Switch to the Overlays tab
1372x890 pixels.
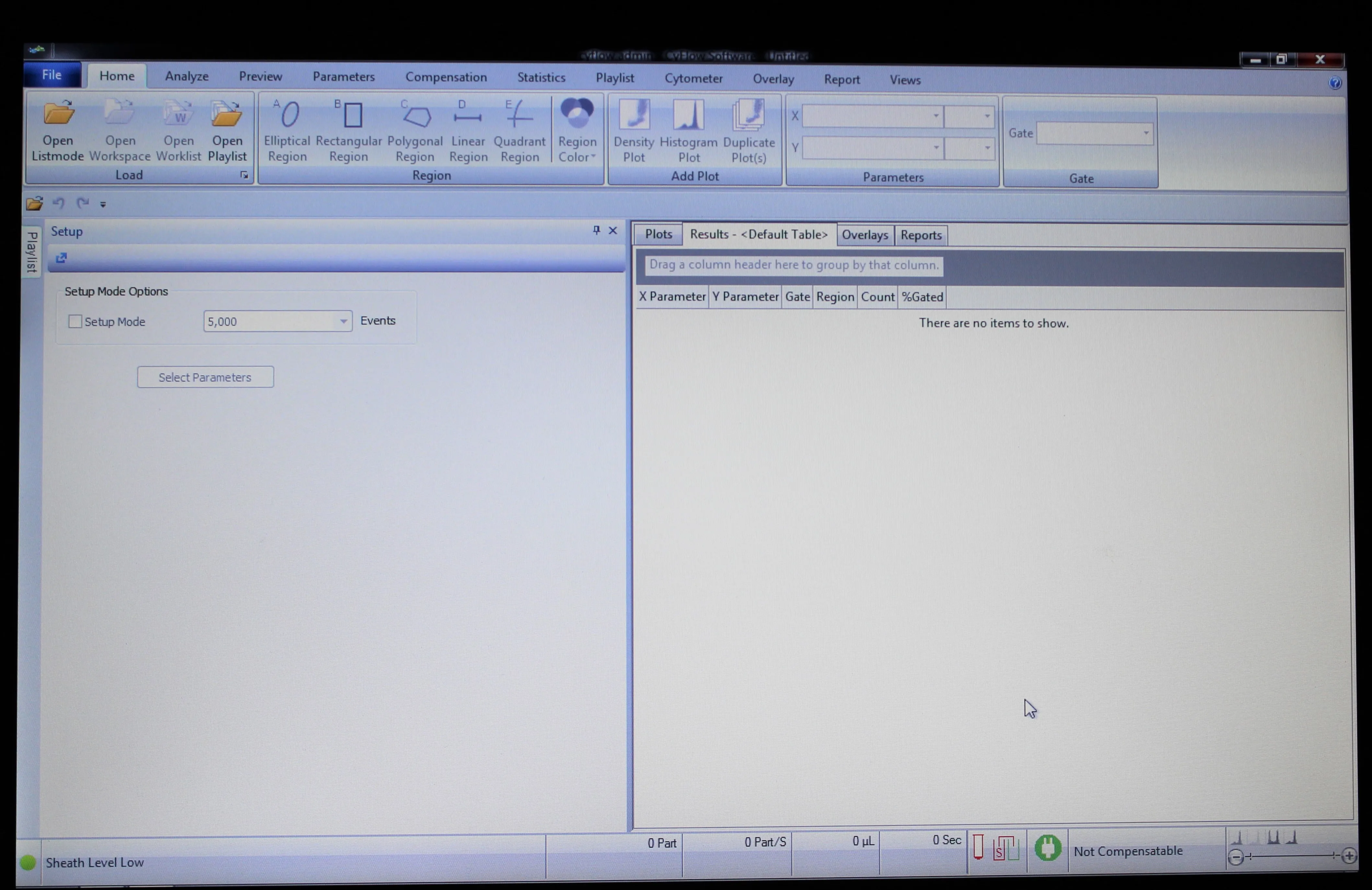point(865,235)
